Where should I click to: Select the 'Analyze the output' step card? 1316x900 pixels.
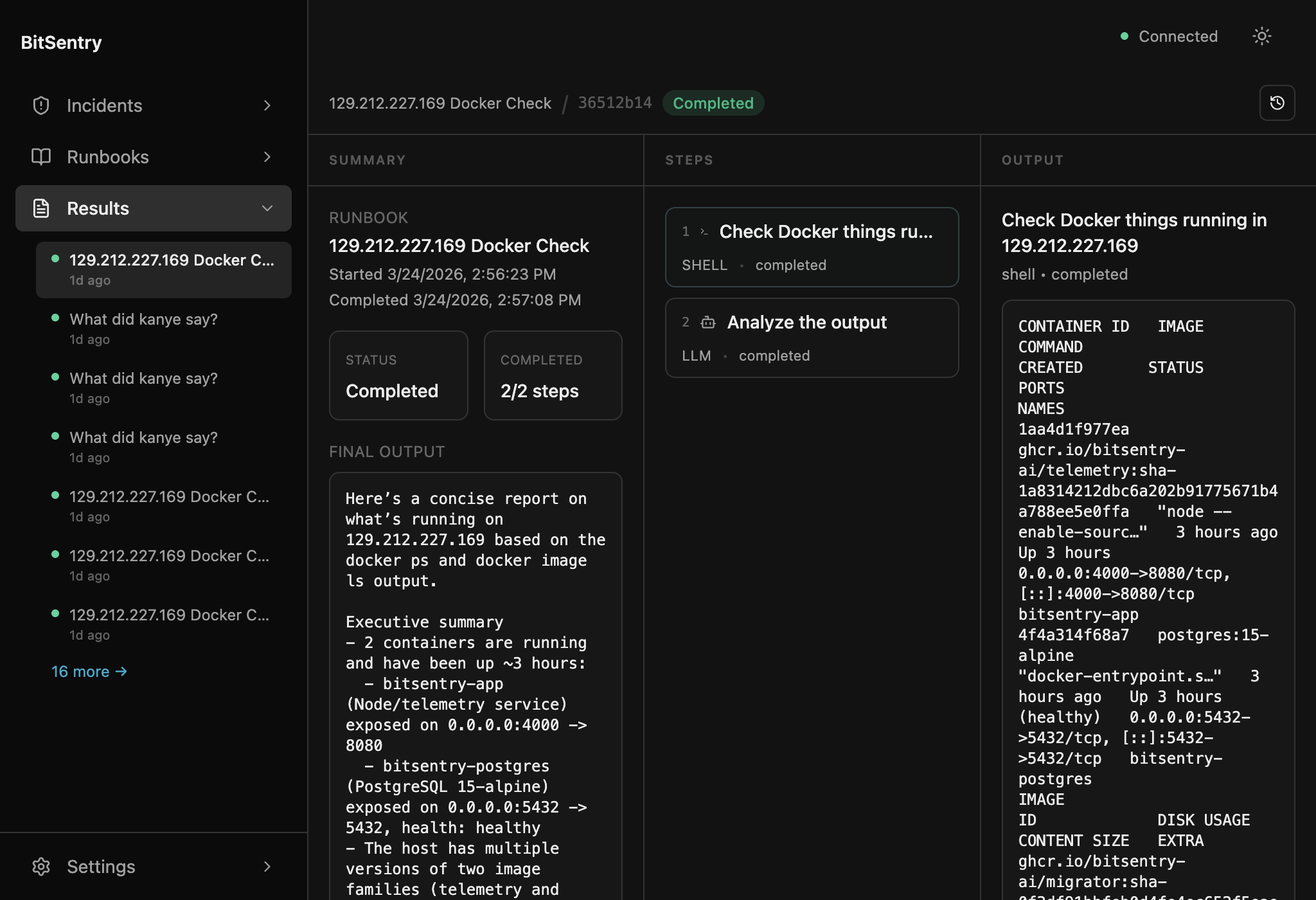pyautogui.click(x=812, y=337)
